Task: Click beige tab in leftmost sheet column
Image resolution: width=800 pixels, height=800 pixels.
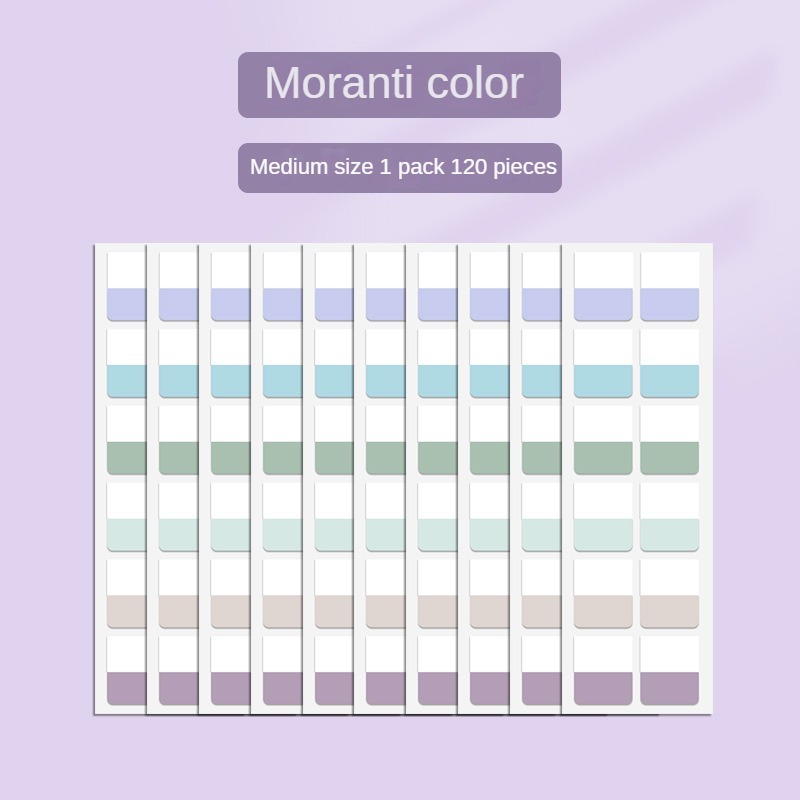Action: pos(126,610)
